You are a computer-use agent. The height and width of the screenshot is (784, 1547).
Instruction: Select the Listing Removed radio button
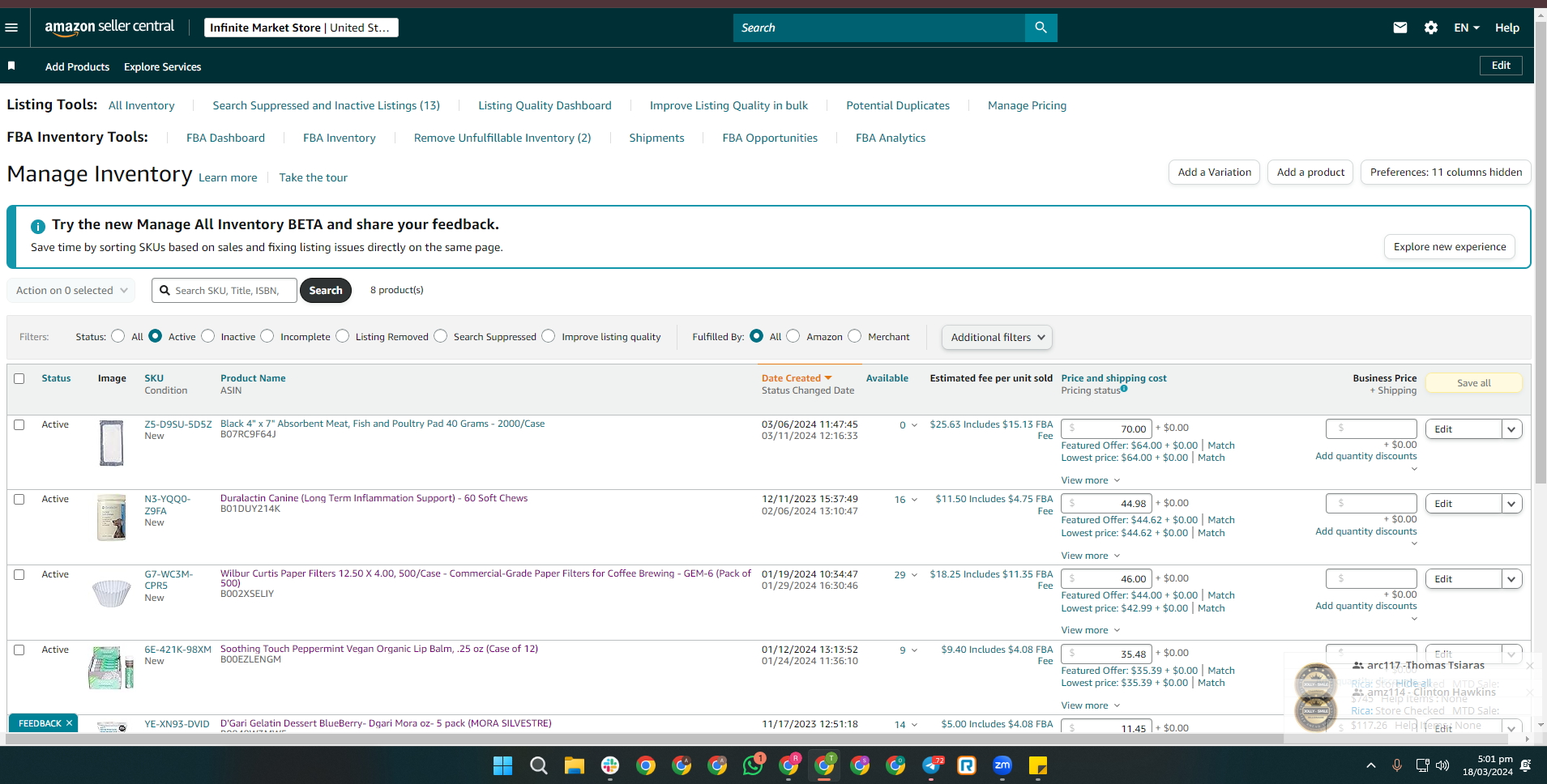[343, 336]
